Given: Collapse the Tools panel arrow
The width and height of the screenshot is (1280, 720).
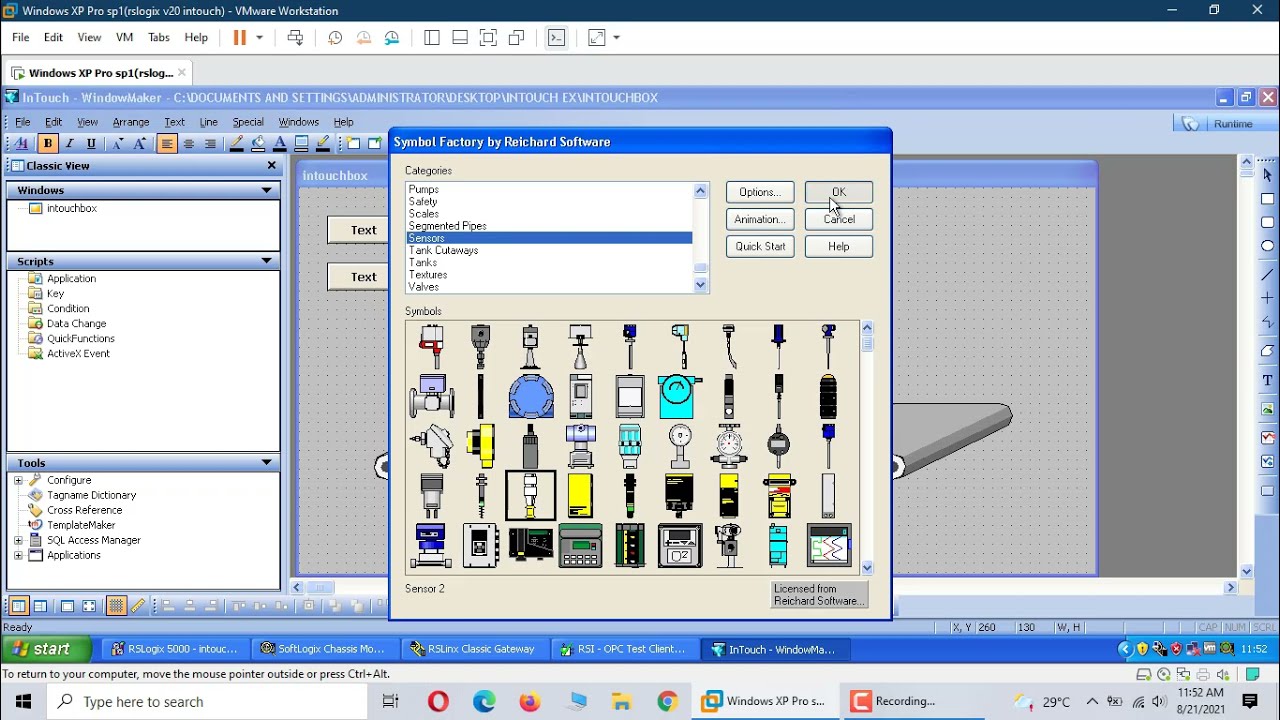Looking at the screenshot, I should [267, 463].
